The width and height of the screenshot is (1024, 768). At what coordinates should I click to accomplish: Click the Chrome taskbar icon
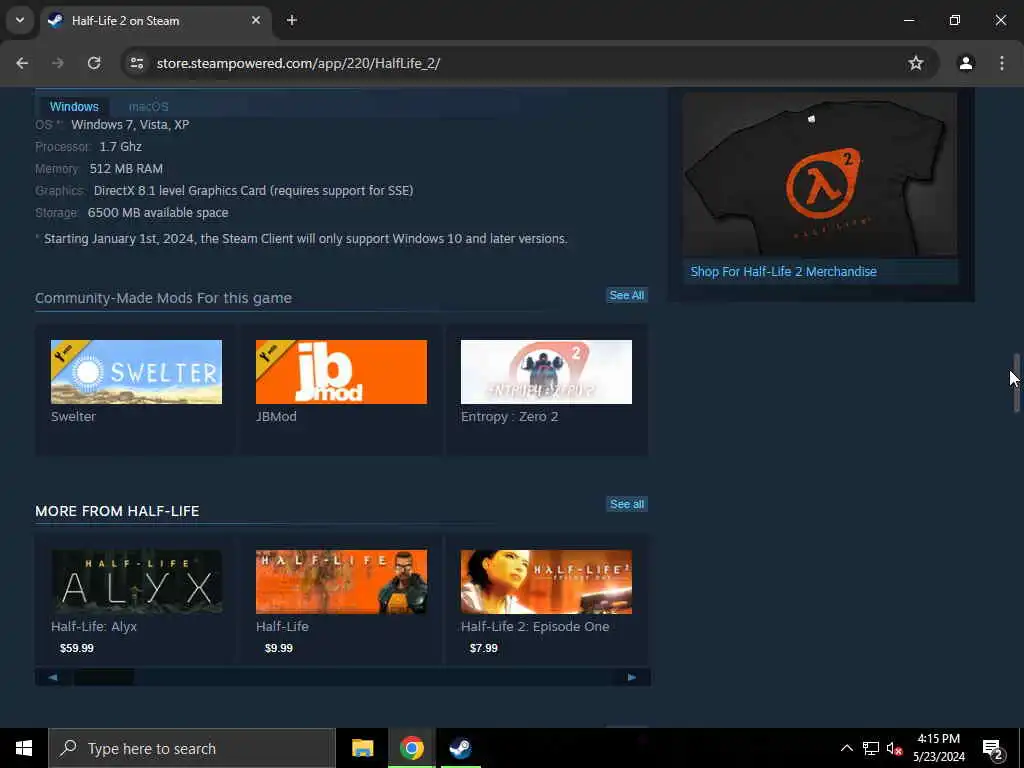tap(411, 748)
